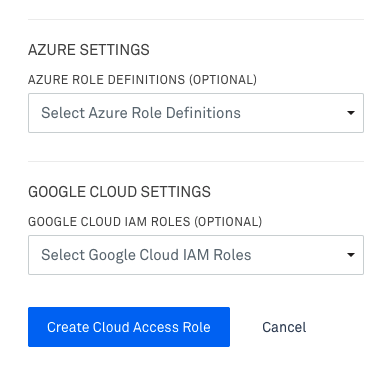Select the Google Cloud Settings section heading

coord(119,192)
